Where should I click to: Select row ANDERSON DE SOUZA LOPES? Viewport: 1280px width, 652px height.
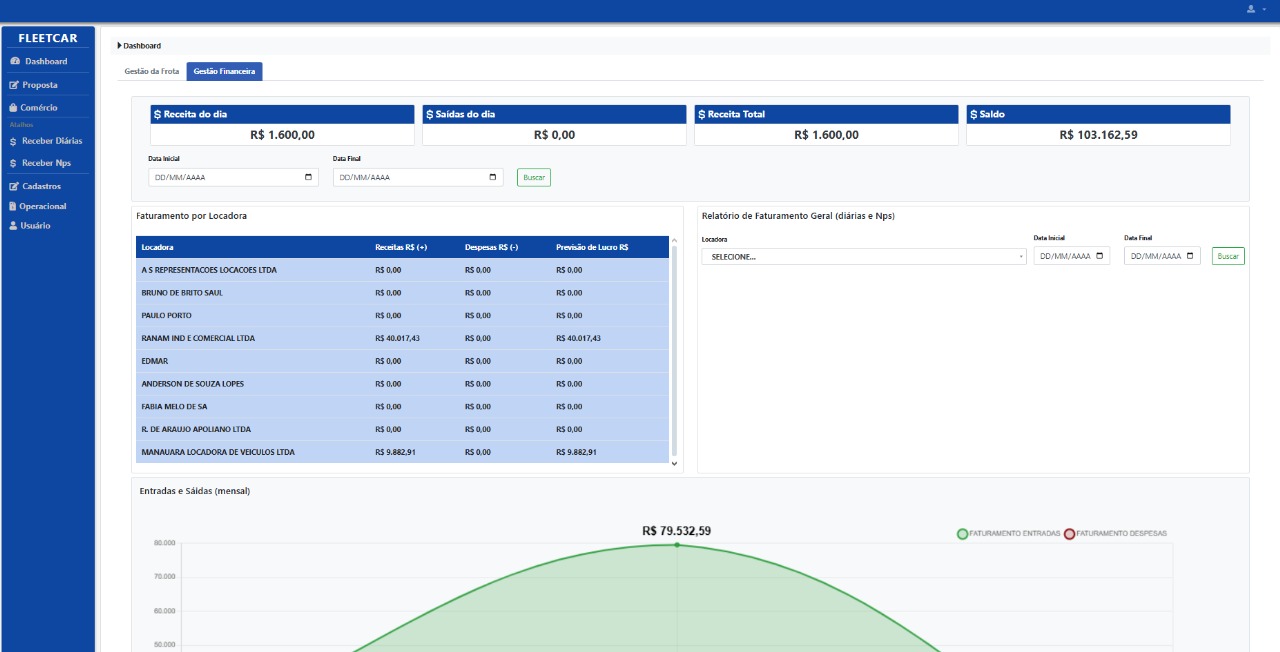pos(402,384)
